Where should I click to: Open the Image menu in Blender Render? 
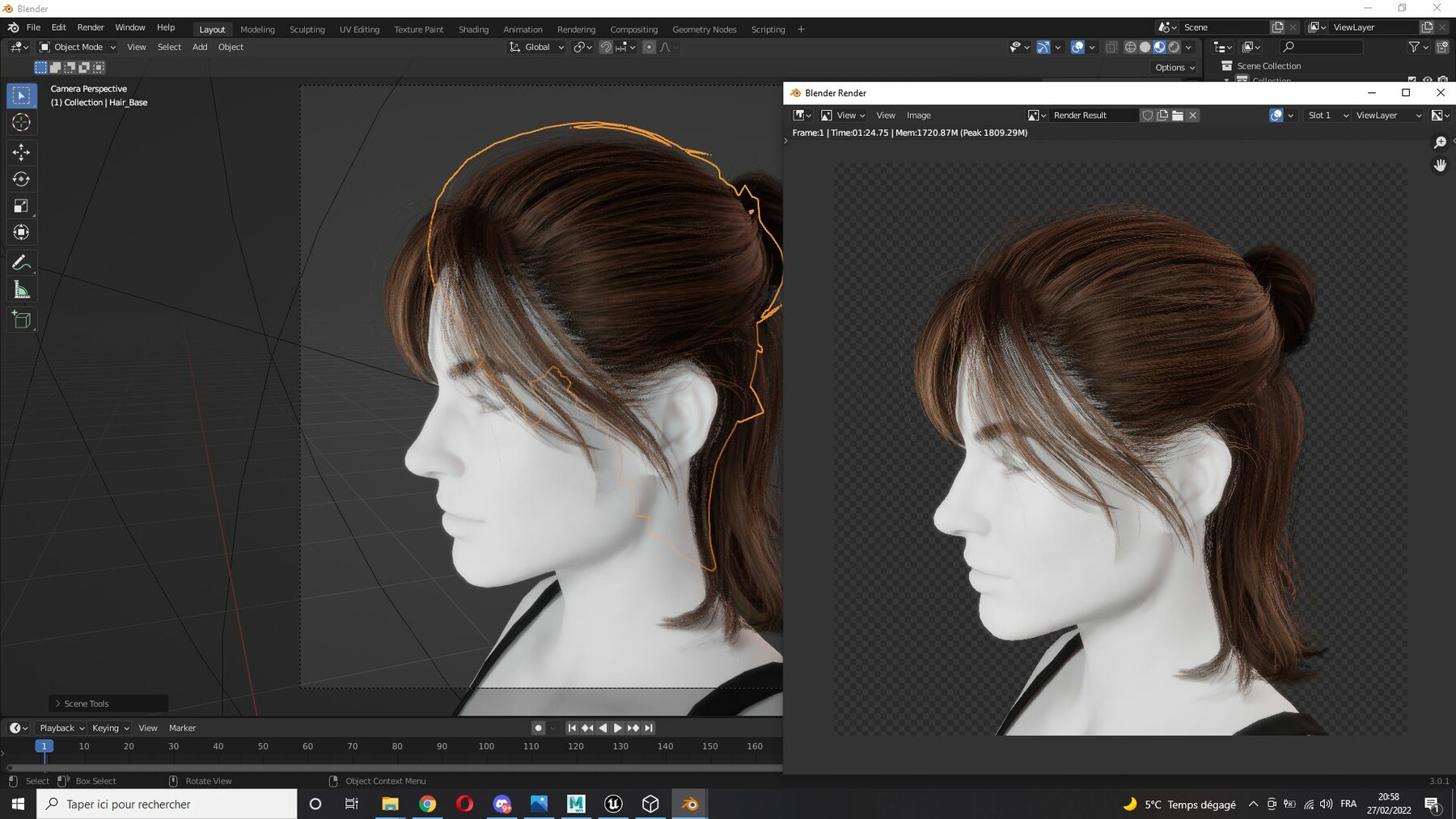tap(919, 116)
